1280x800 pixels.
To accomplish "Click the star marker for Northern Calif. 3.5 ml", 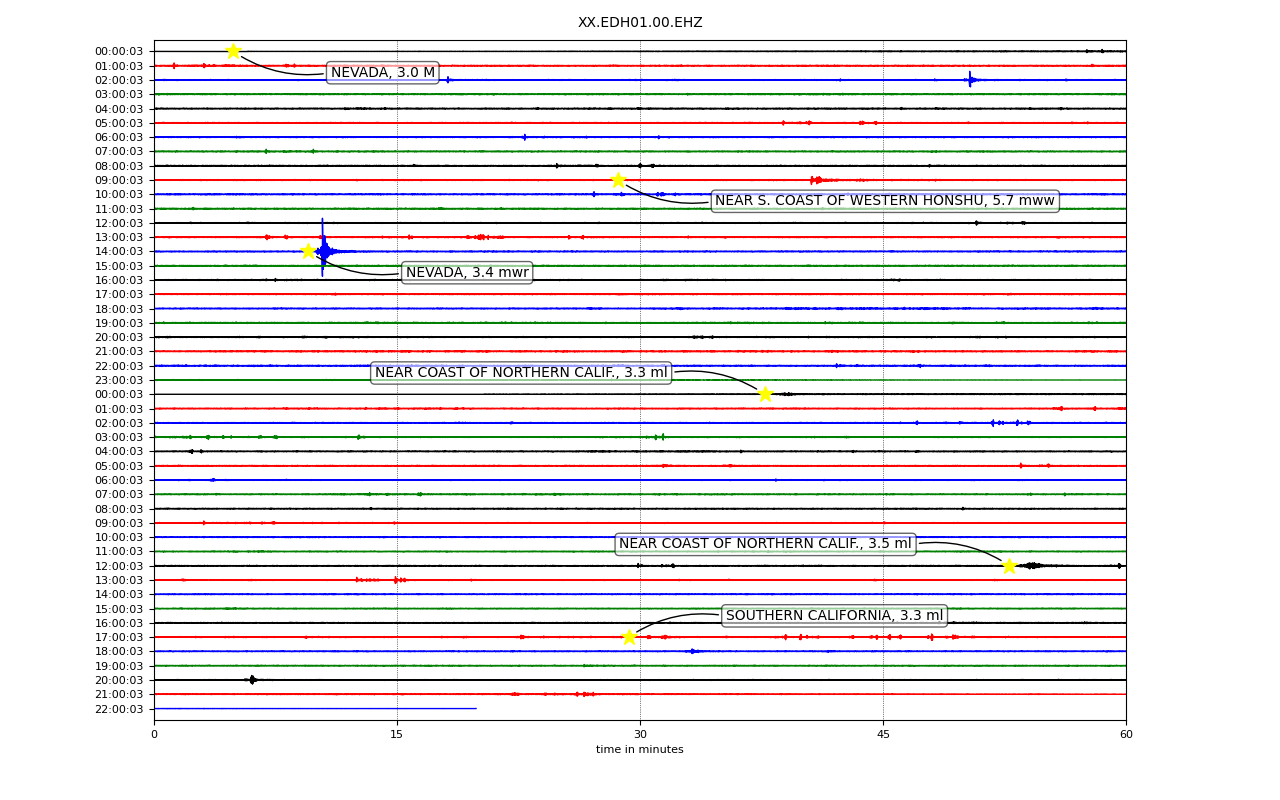I will click(x=1009, y=566).
